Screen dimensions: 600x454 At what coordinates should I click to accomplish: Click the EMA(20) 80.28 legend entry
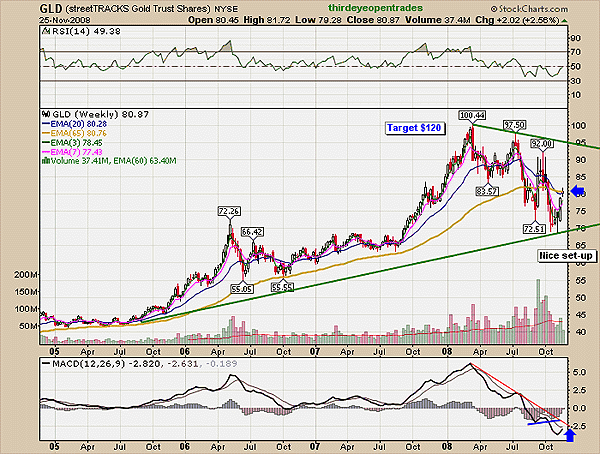point(78,124)
